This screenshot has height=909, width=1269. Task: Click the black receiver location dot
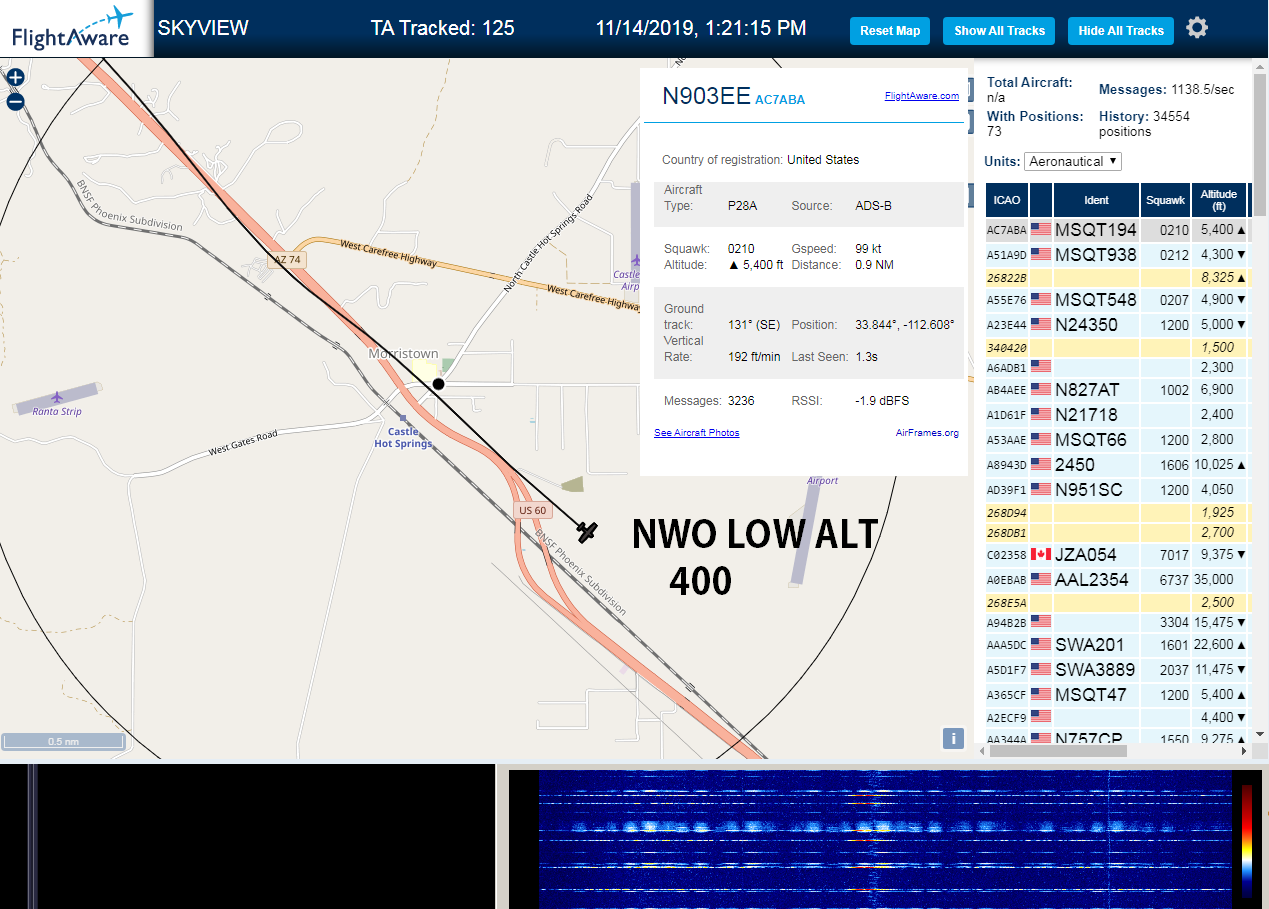point(438,384)
